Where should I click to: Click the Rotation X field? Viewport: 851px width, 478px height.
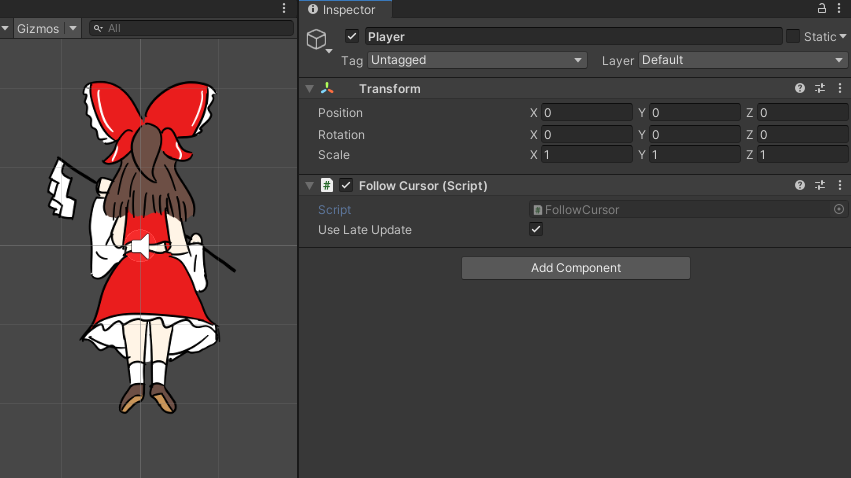pyautogui.click(x=587, y=134)
